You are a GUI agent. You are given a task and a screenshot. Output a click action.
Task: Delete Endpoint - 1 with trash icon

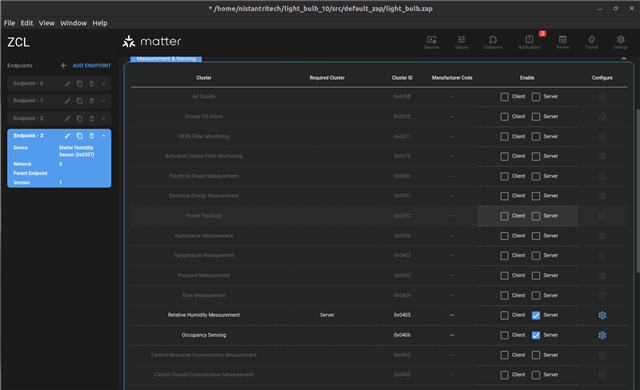point(91,101)
